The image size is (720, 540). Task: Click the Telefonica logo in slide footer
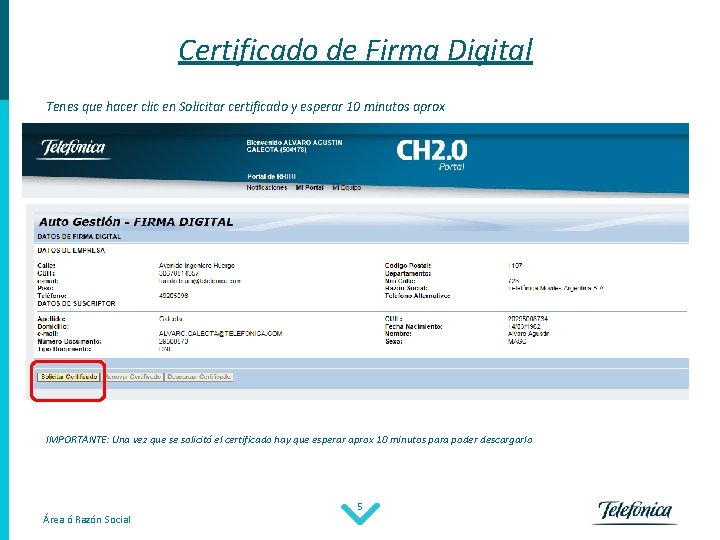[635, 512]
